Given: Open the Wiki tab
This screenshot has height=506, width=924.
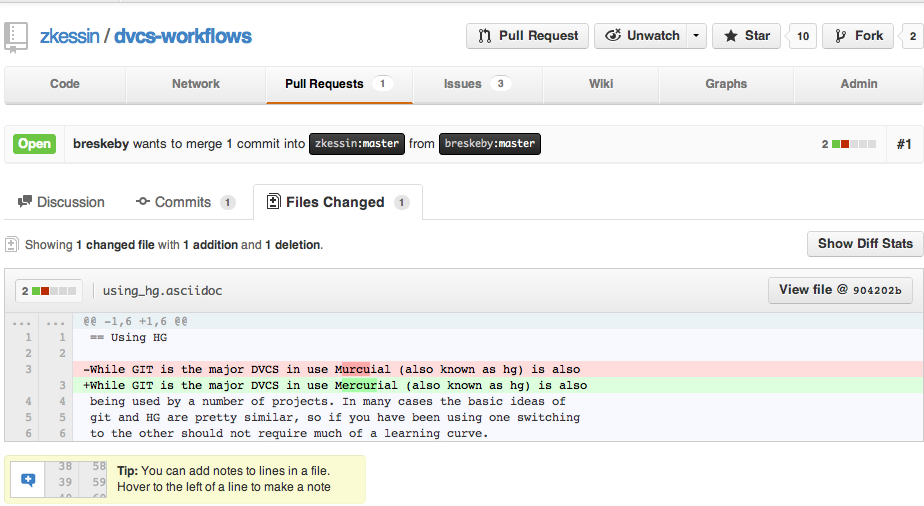Looking at the screenshot, I should pos(600,84).
